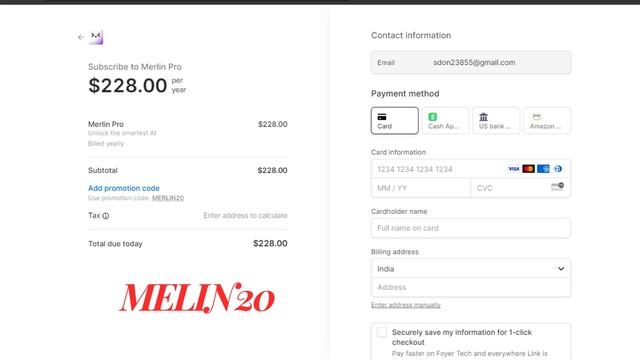Select the Cash App payment tab
Image resolution: width=640 pixels, height=360 pixels.
(445, 120)
